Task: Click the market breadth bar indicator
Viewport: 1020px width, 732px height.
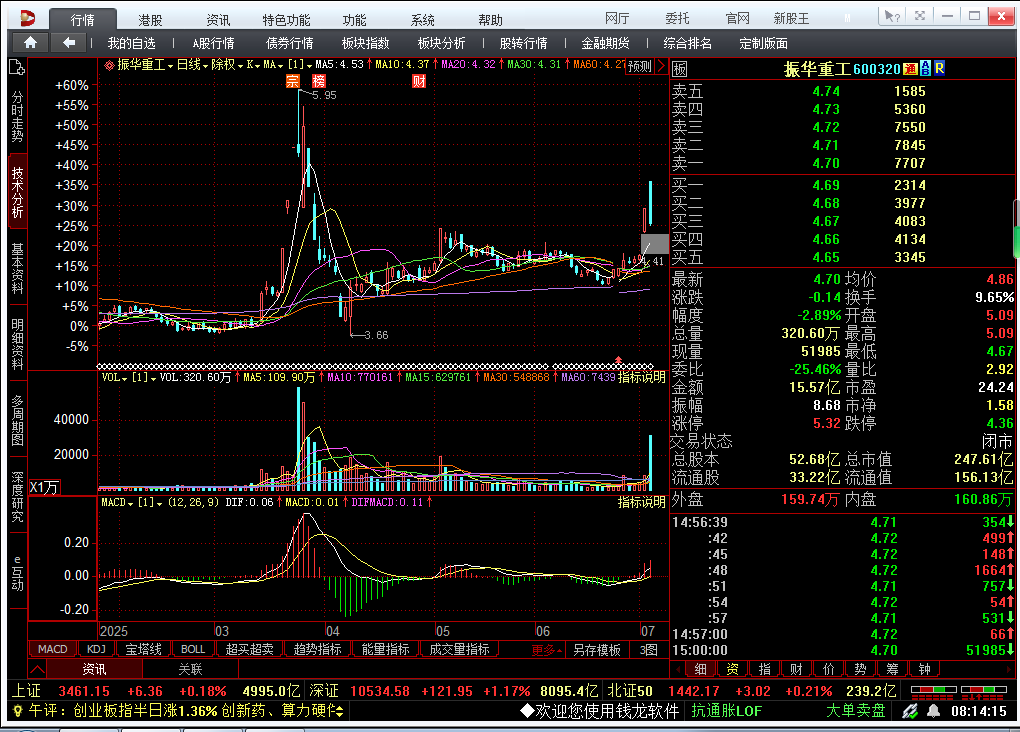Action: pyautogui.click(x=958, y=692)
